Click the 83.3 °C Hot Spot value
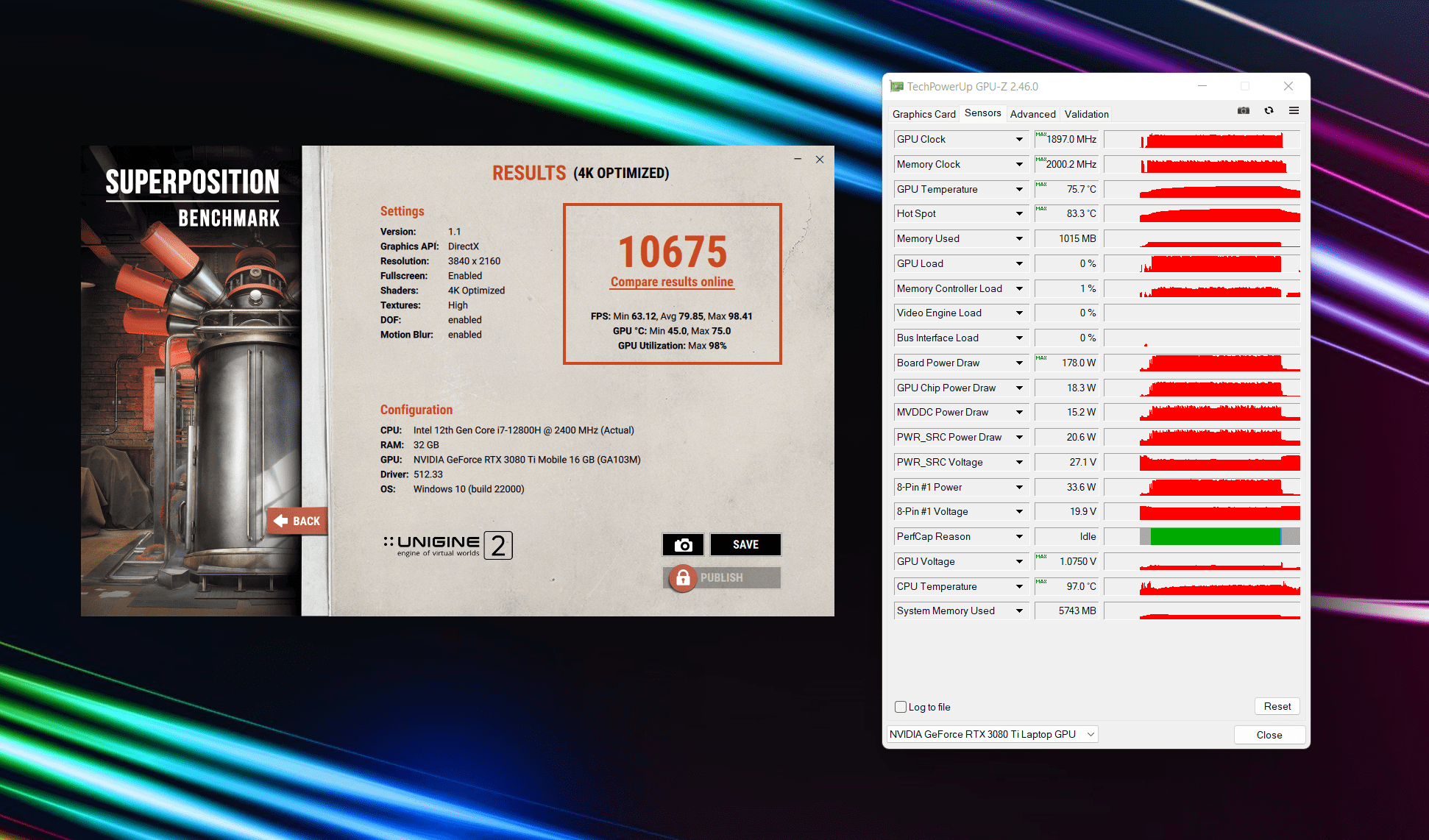 click(1066, 213)
